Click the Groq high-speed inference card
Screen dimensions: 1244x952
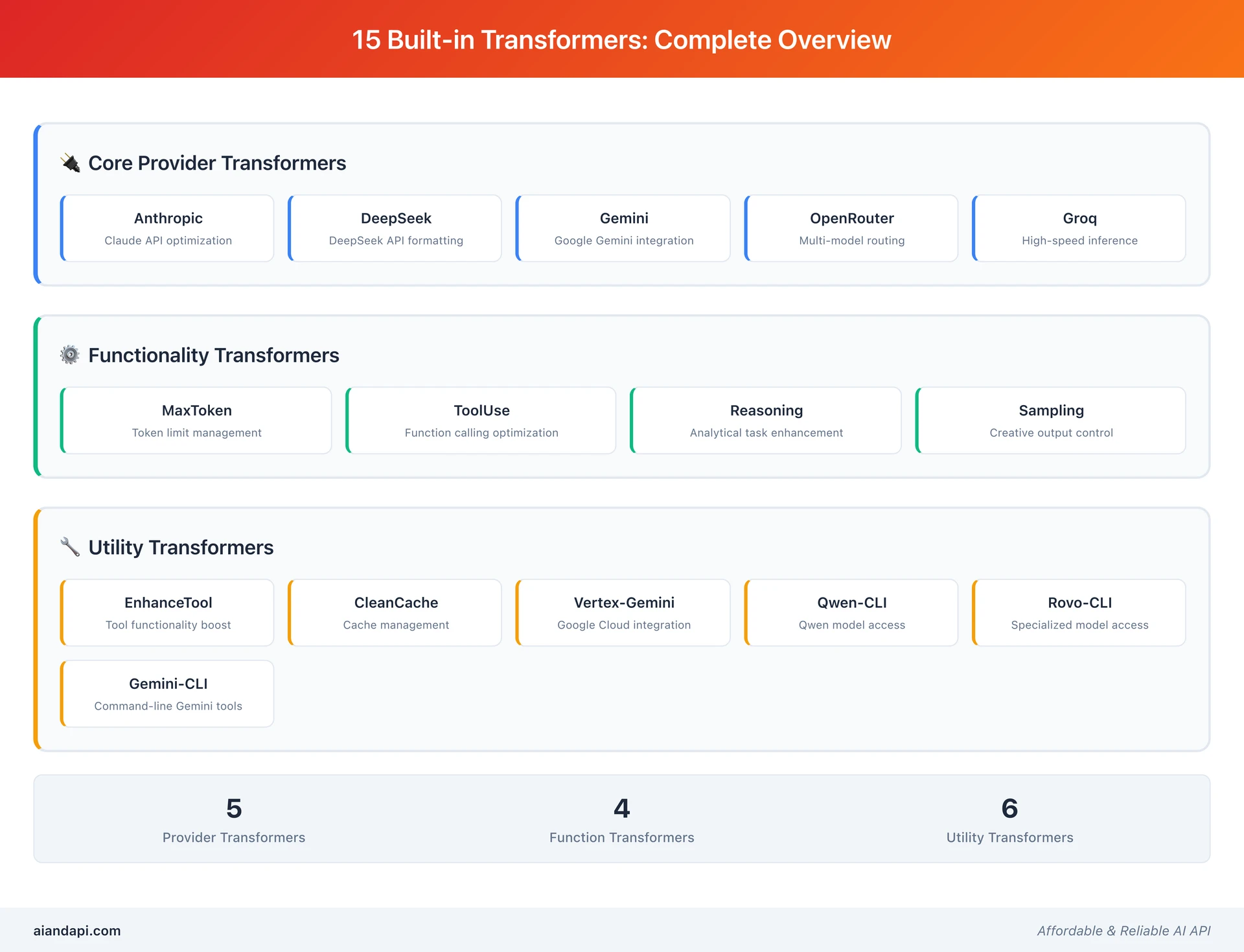click(x=1079, y=228)
